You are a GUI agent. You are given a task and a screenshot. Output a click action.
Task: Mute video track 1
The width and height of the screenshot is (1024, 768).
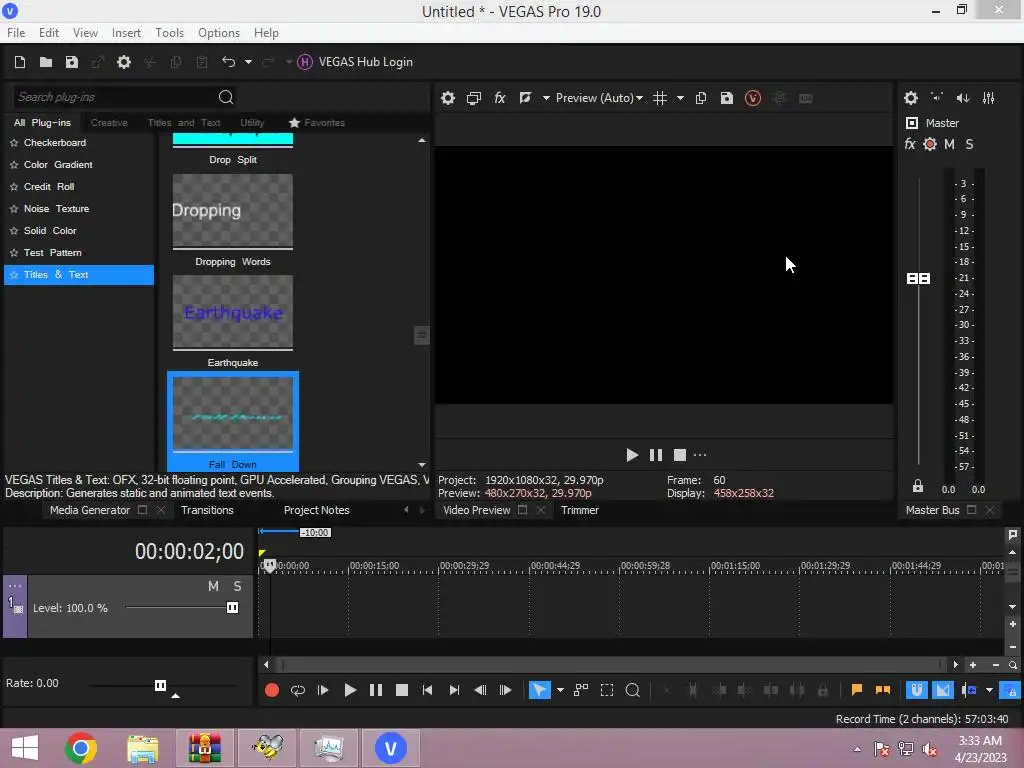click(213, 586)
